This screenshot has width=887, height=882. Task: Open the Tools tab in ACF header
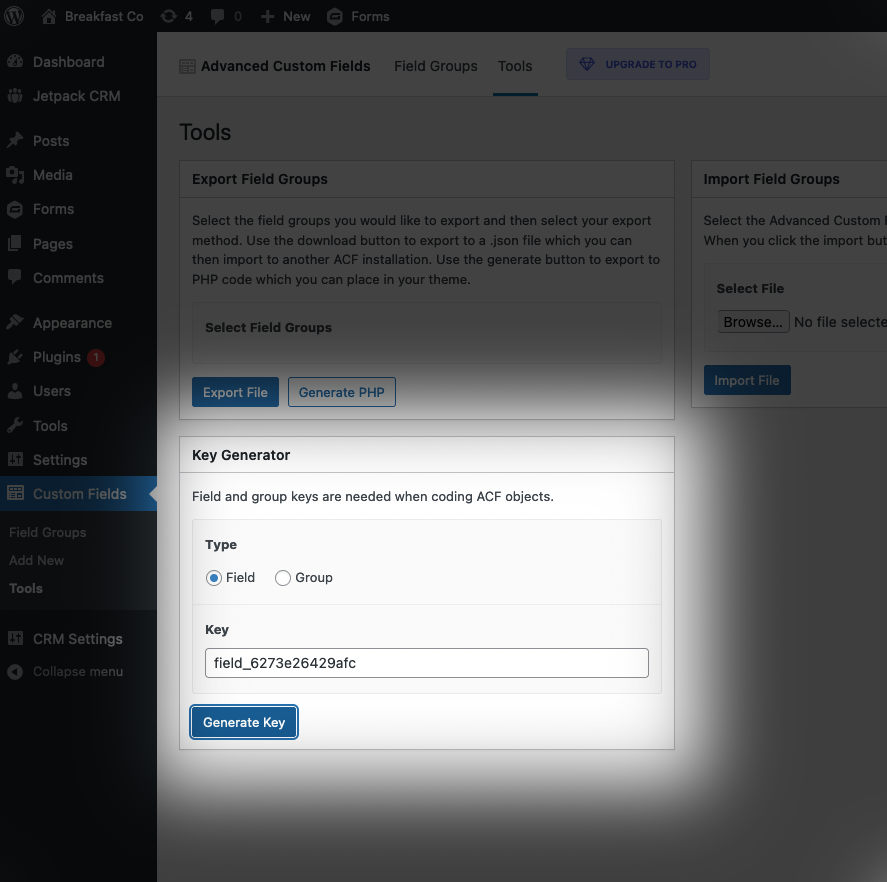click(x=515, y=66)
